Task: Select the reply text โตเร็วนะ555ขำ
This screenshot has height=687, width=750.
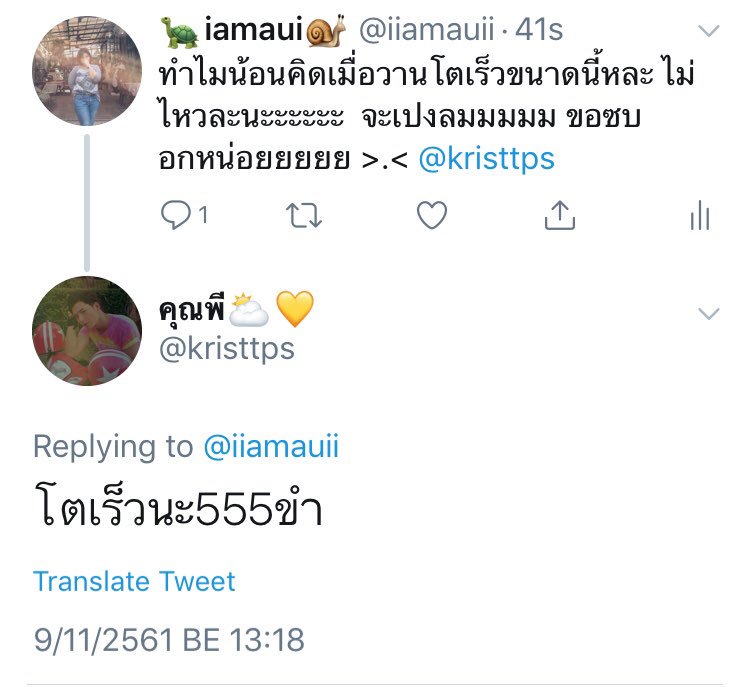Action: point(179,506)
